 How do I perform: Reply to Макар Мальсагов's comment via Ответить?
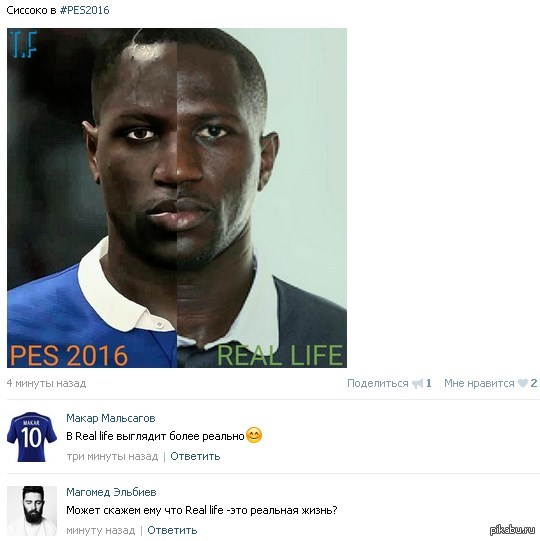[x=195, y=456]
